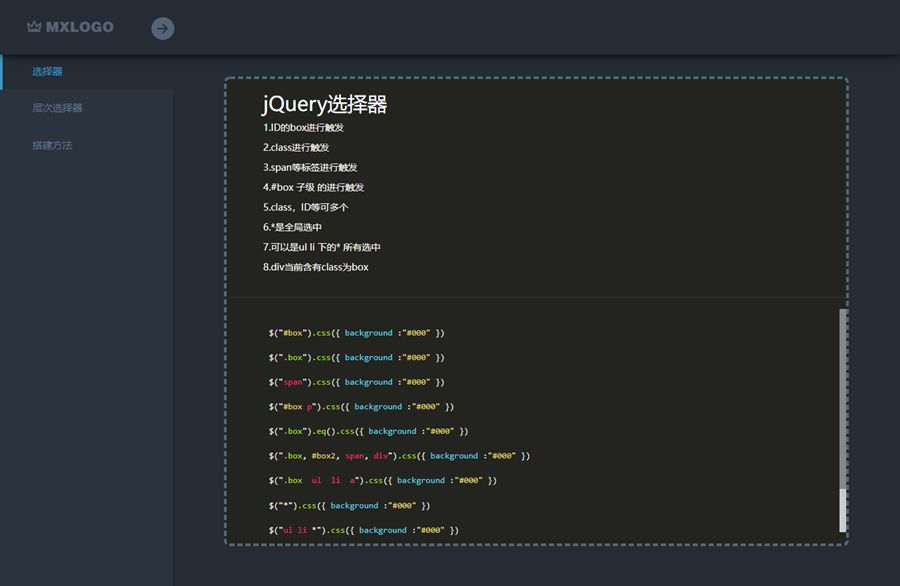Click the $(".box").eq().css code line
The width and height of the screenshot is (900, 586).
pos(368,431)
